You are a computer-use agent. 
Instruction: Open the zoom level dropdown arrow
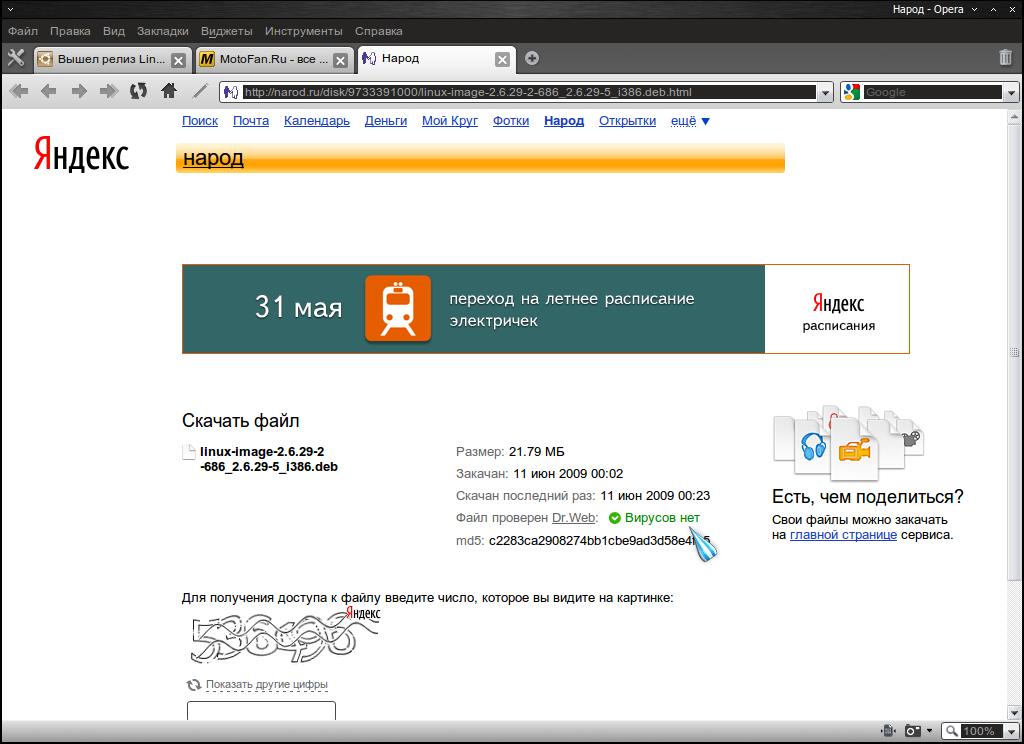pyautogui.click(x=1013, y=731)
